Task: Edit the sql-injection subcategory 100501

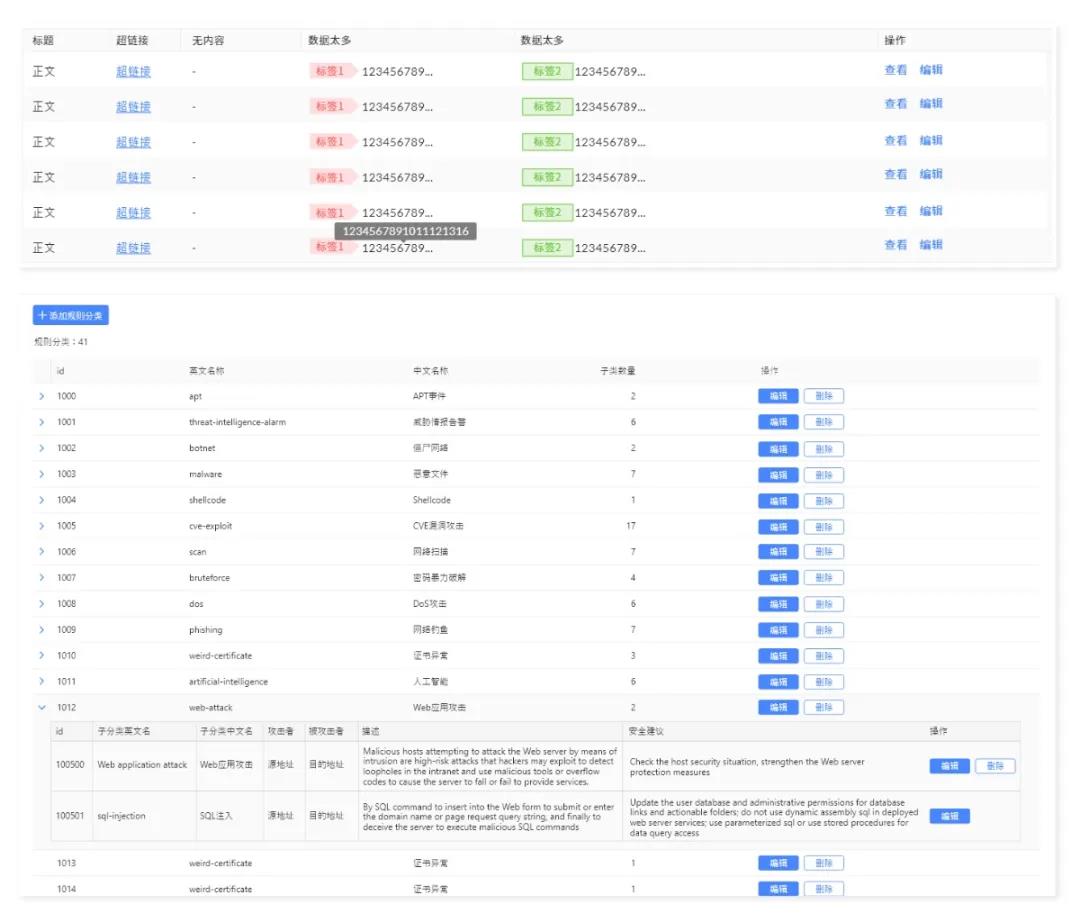Action: [949, 816]
